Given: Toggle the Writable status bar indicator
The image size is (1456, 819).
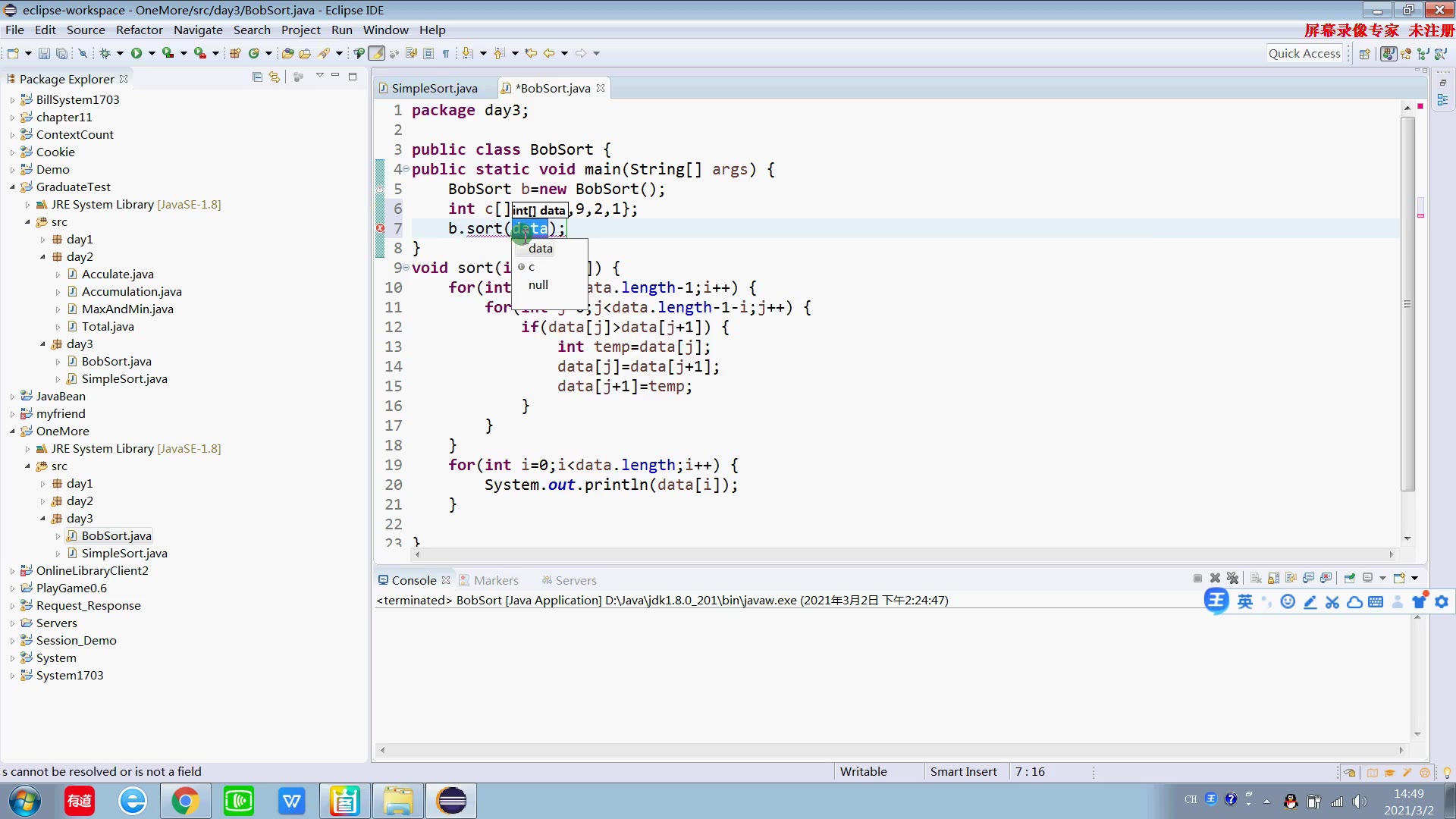Looking at the screenshot, I should pos(863,770).
